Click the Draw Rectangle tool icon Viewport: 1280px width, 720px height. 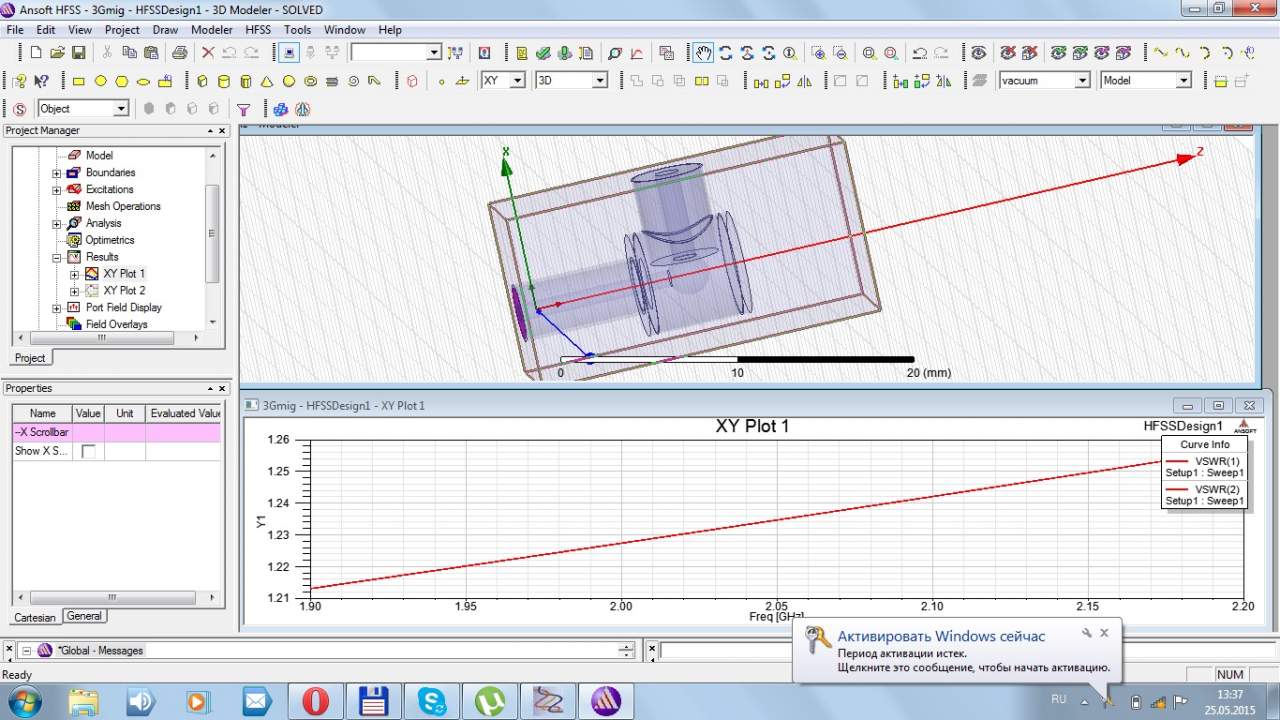(78, 81)
